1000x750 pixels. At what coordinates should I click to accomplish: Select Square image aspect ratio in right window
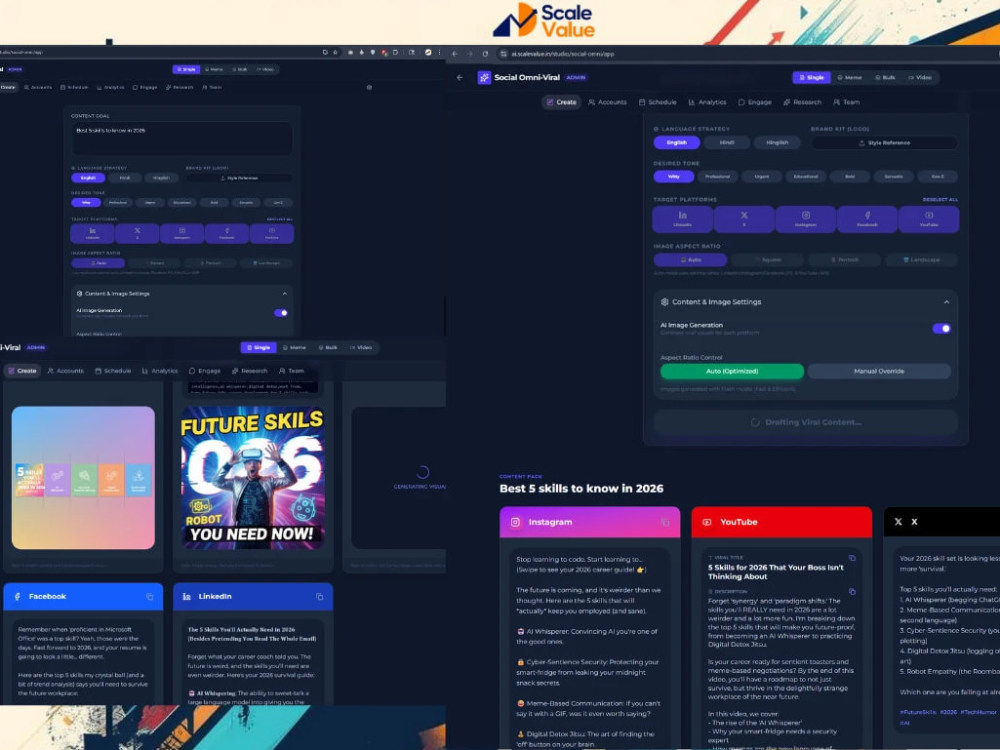pyautogui.click(x=767, y=260)
